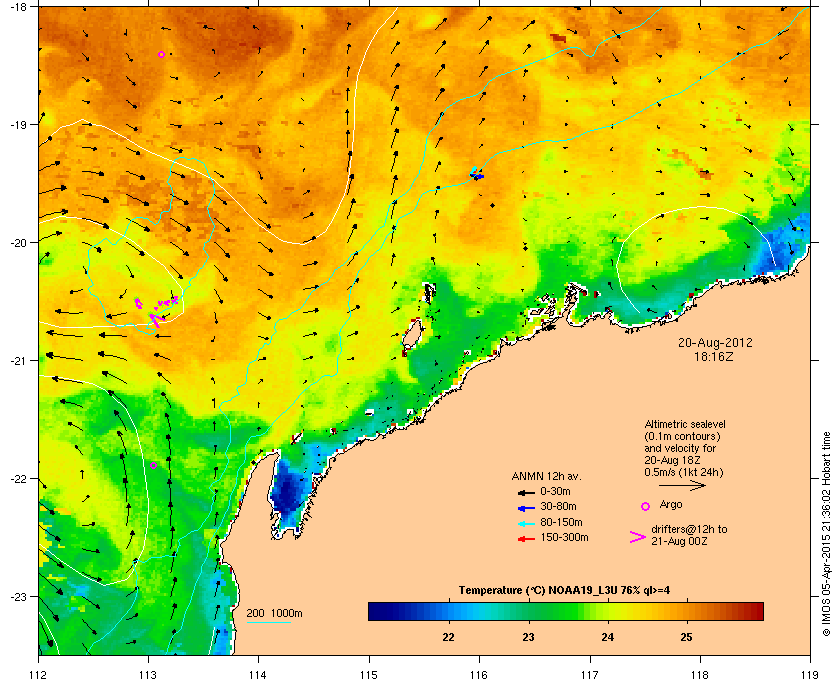Click the blue mooring marker near longitude 116
This screenshot has width=840, height=680.
[477, 174]
